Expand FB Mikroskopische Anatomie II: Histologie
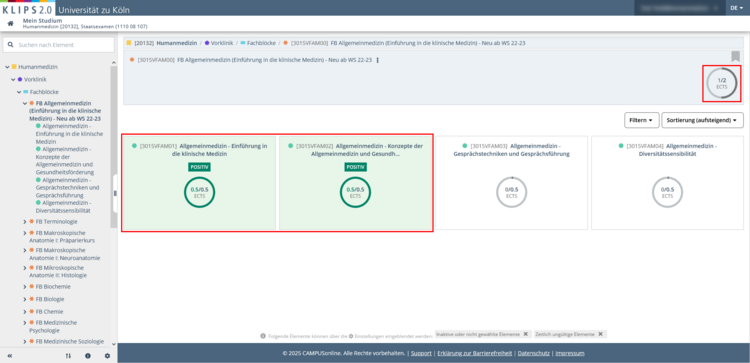Viewport: 750px width, 363px height. (25, 268)
